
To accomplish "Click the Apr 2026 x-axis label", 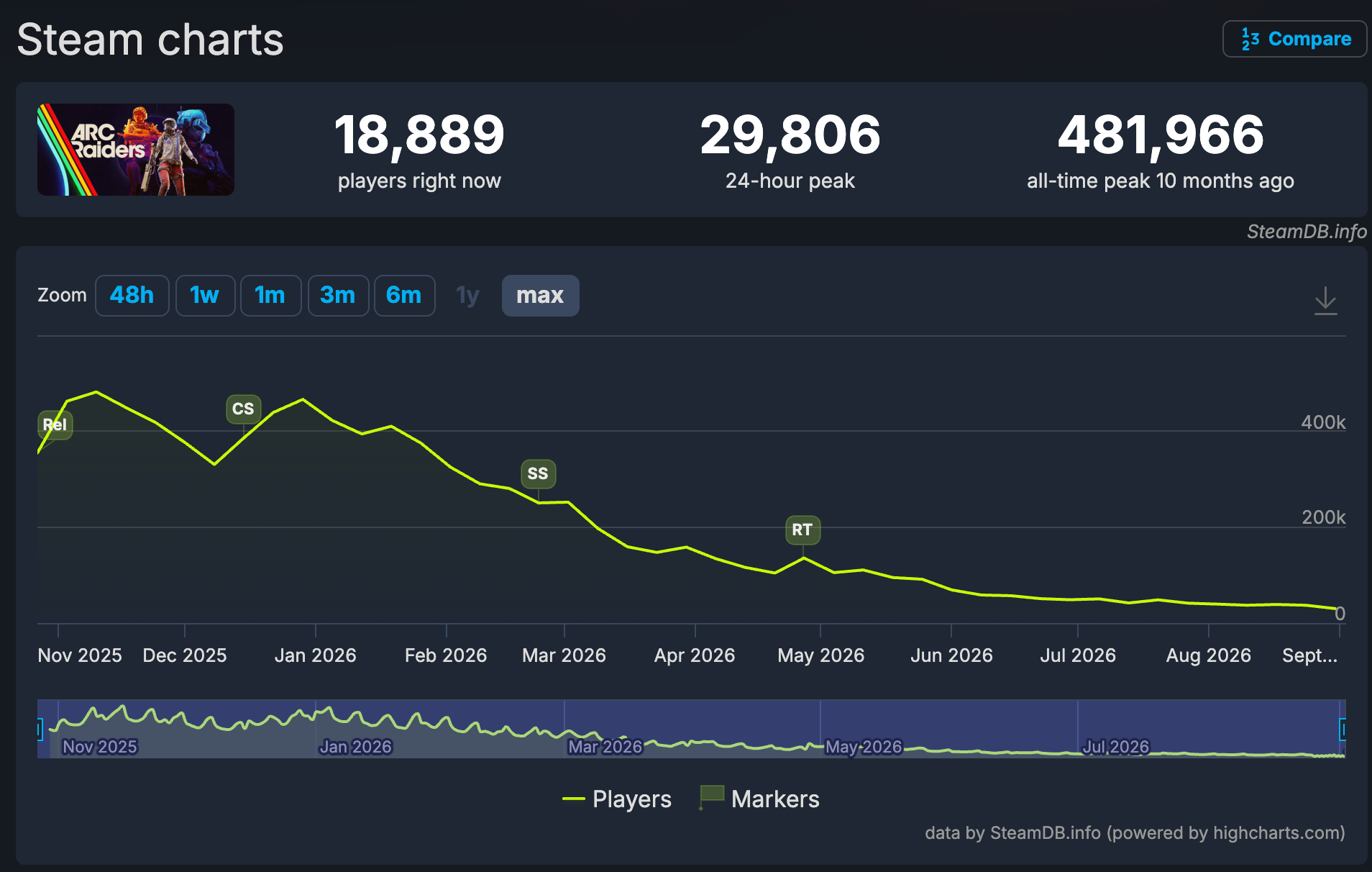I will tap(695, 655).
